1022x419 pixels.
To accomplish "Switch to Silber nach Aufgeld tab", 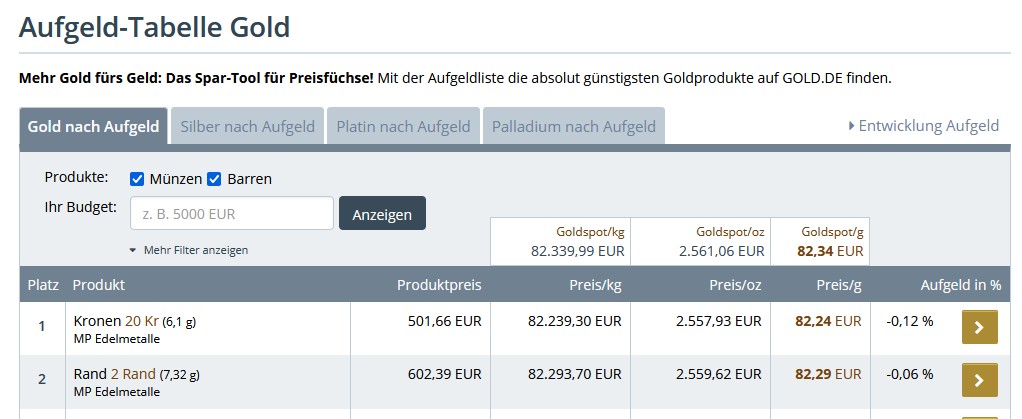I will 247,126.
